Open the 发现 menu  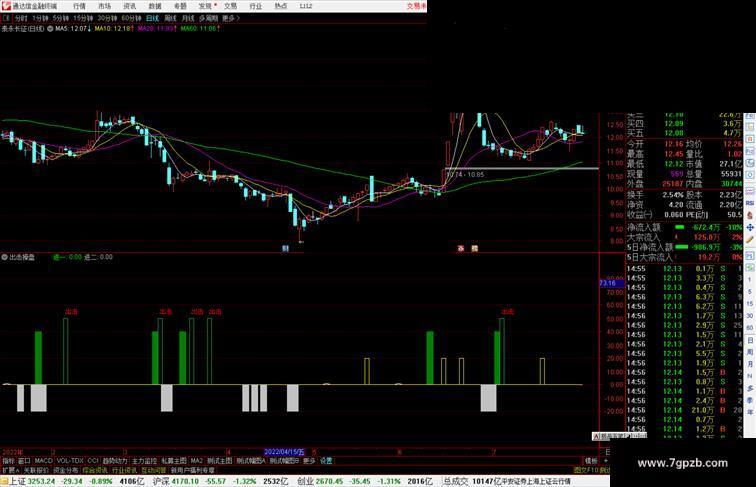205,6
